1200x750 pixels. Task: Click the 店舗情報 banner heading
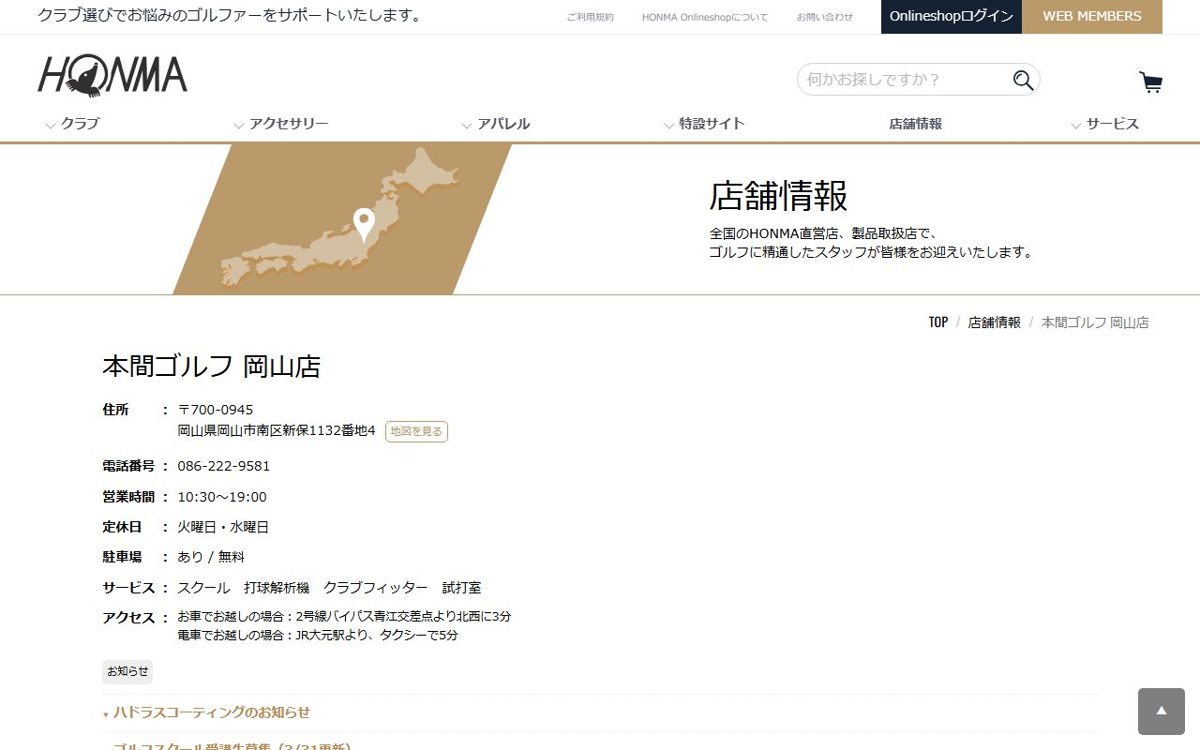click(x=778, y=196)
